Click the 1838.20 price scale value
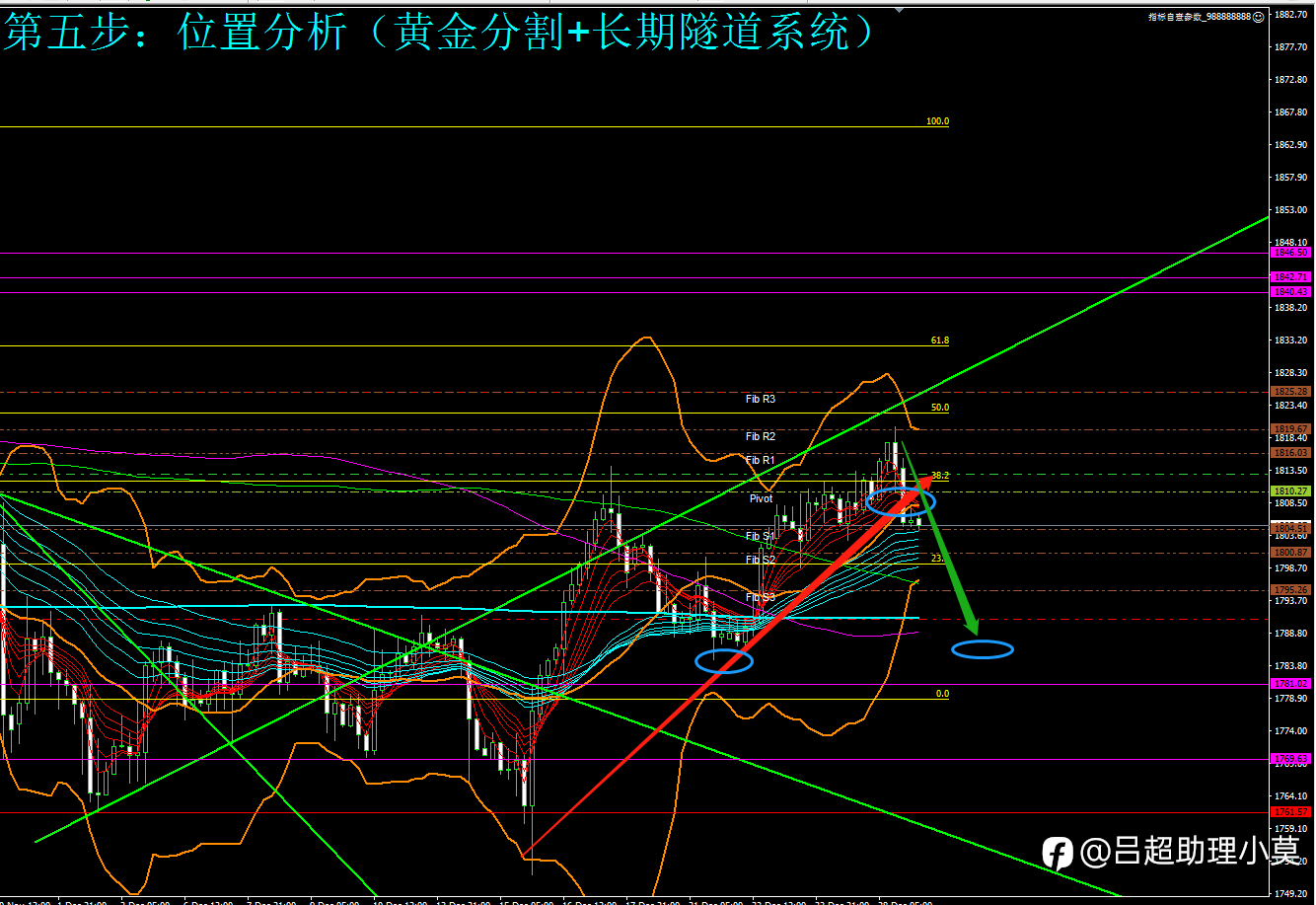This screenshot has height=905, width=1316. 1292,307
